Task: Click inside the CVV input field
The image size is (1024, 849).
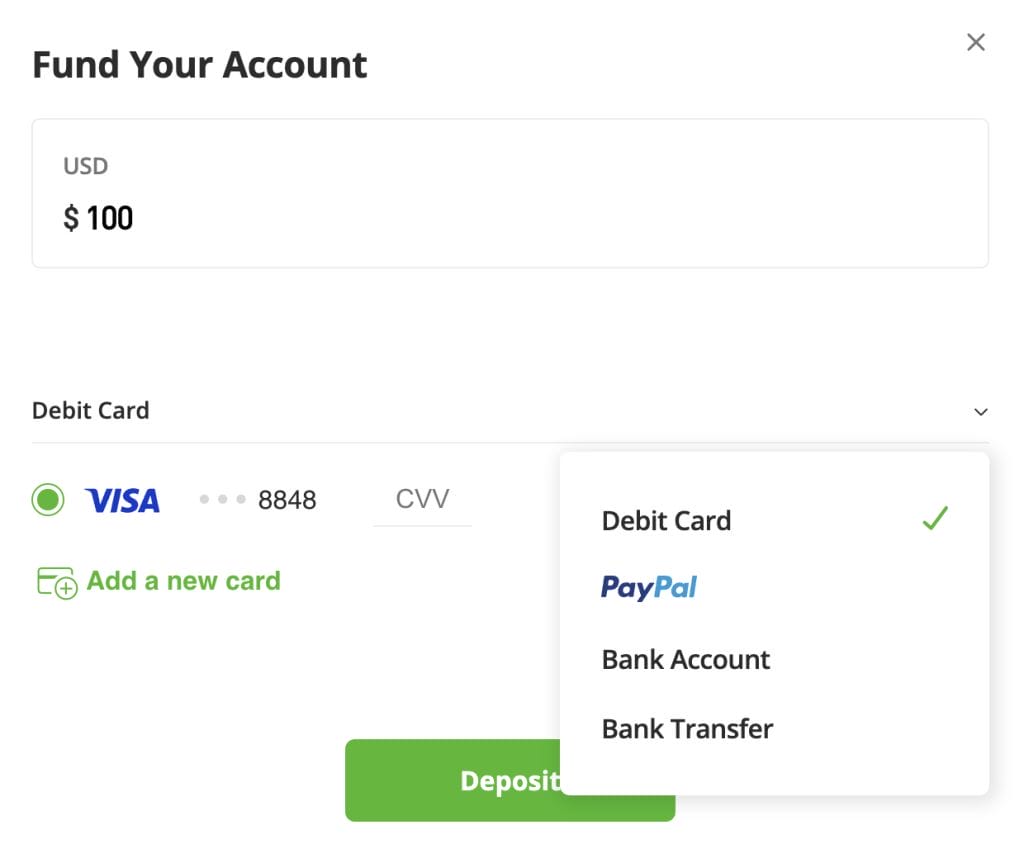Action: click(422, 497)
